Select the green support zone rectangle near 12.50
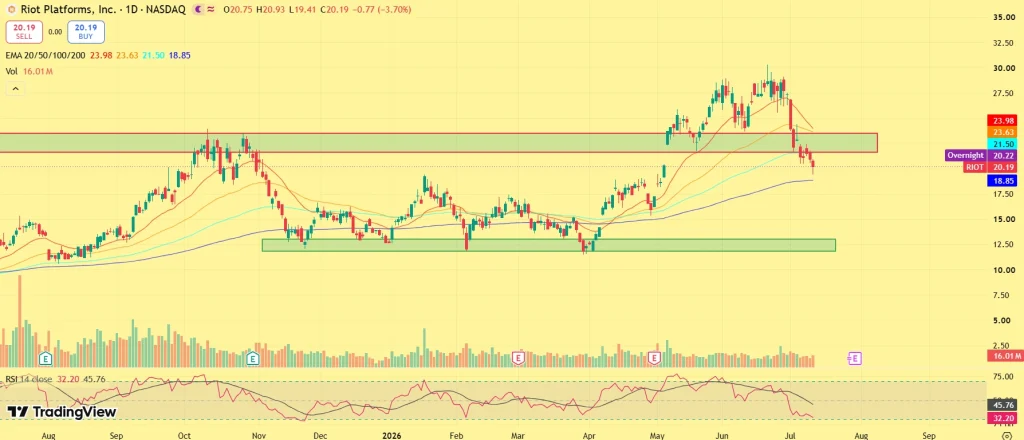 [x=549, y=245]
